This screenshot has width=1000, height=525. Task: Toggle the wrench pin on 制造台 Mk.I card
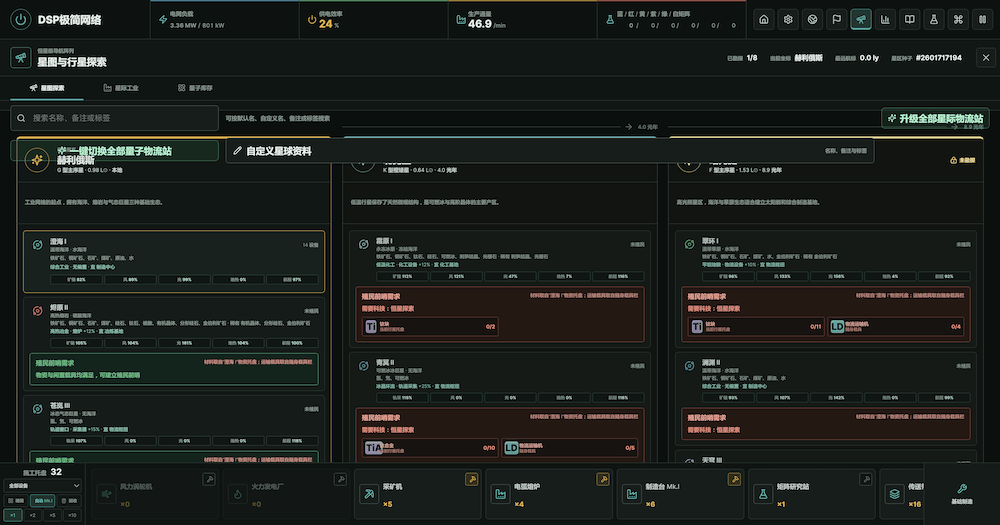734,479
